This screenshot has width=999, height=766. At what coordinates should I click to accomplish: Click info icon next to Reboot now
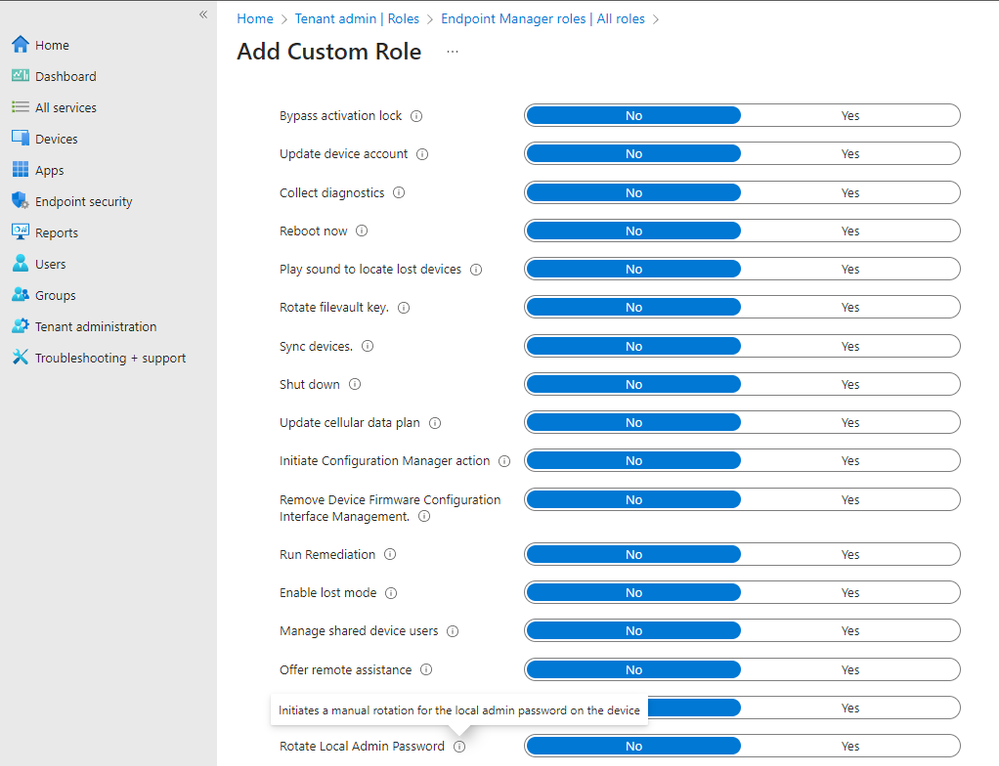click(x=362, y=231)
